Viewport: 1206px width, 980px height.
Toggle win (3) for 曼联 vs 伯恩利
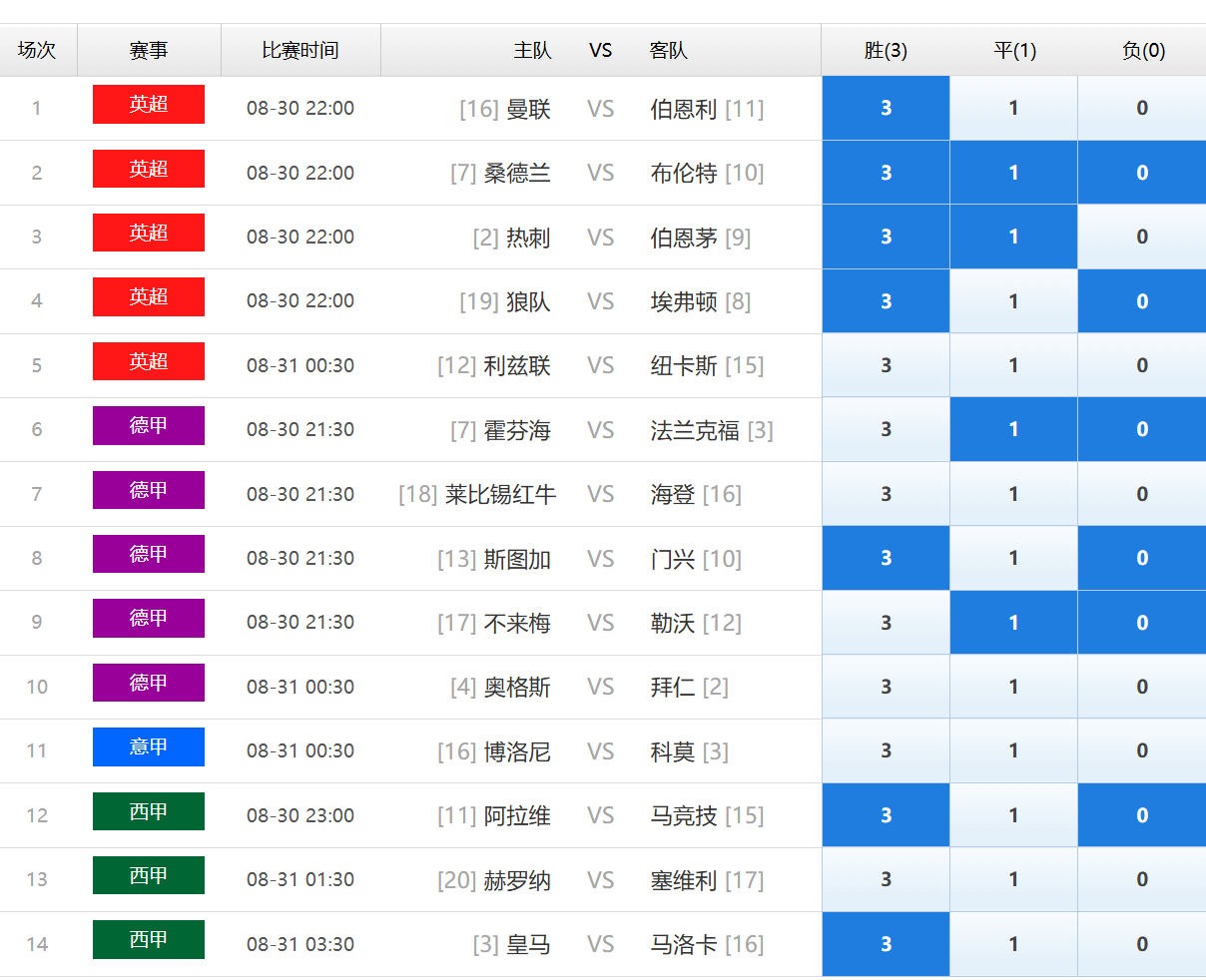click(x=886, y=109)
